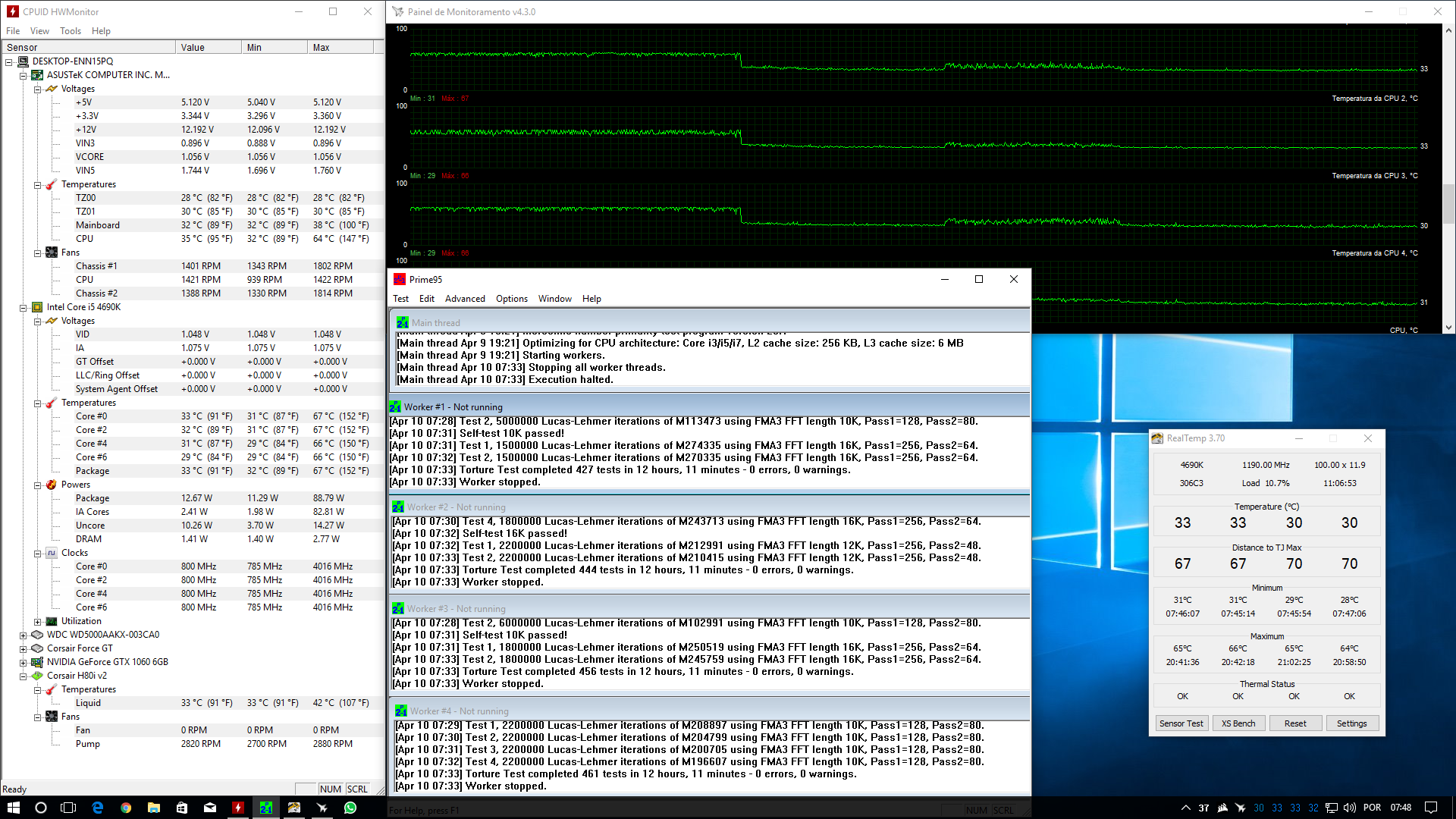Collapse the Clocks section
This screenshot has height=819, width=1456.
click(x=37, y=553)
